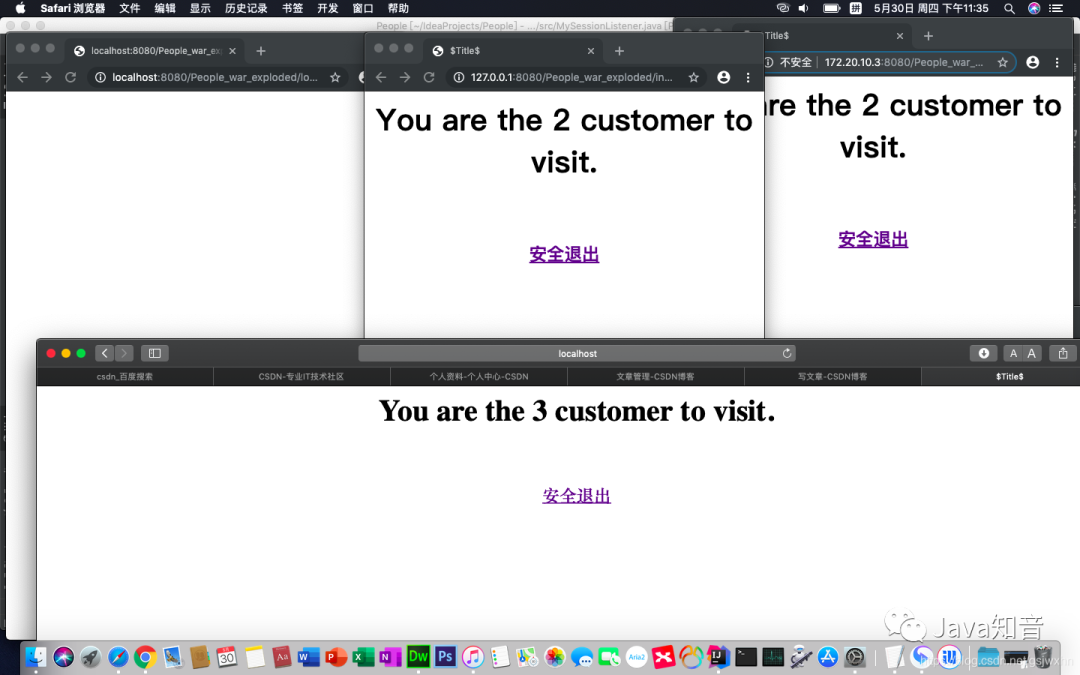Click the smaller text size A in Safari
Screen dimensions: 1080x675
pos(1012,353)
